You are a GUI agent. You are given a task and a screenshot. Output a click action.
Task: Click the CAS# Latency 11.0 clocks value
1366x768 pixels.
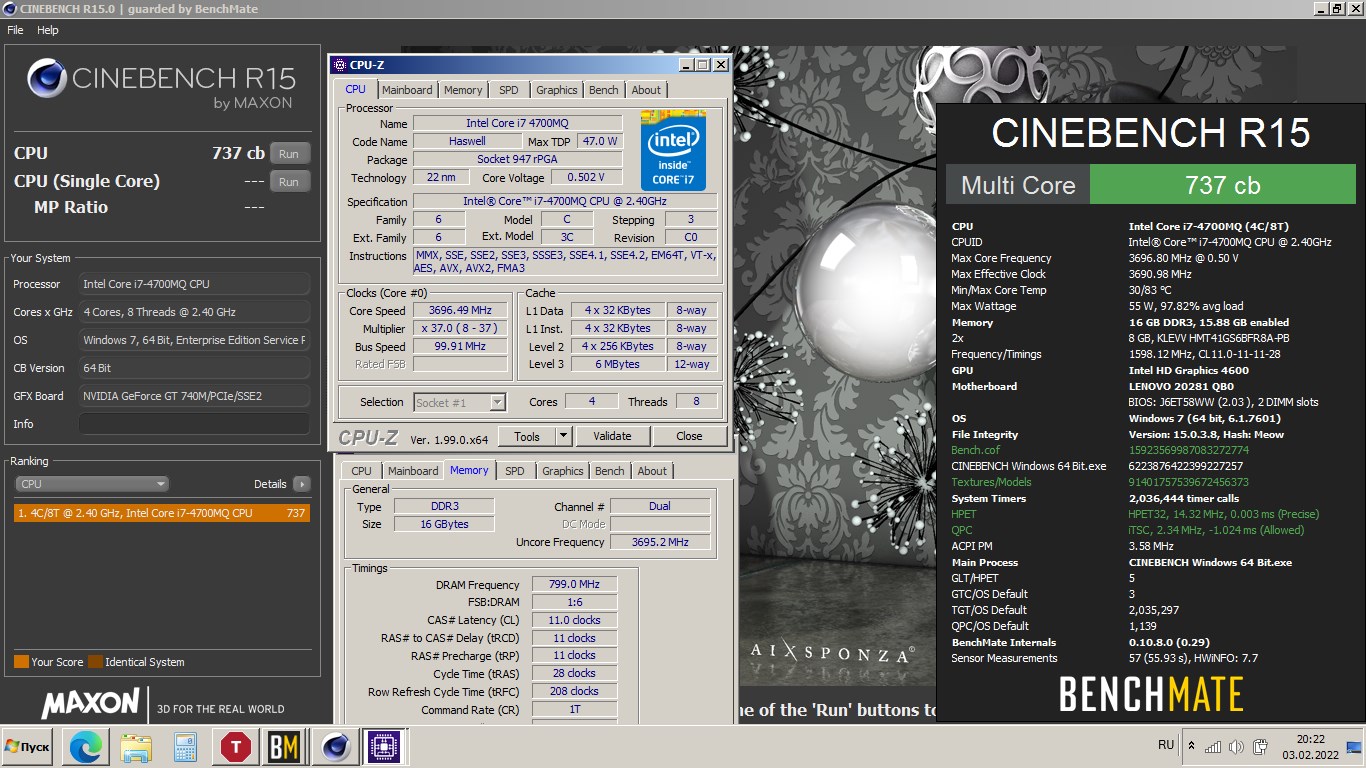574,620
